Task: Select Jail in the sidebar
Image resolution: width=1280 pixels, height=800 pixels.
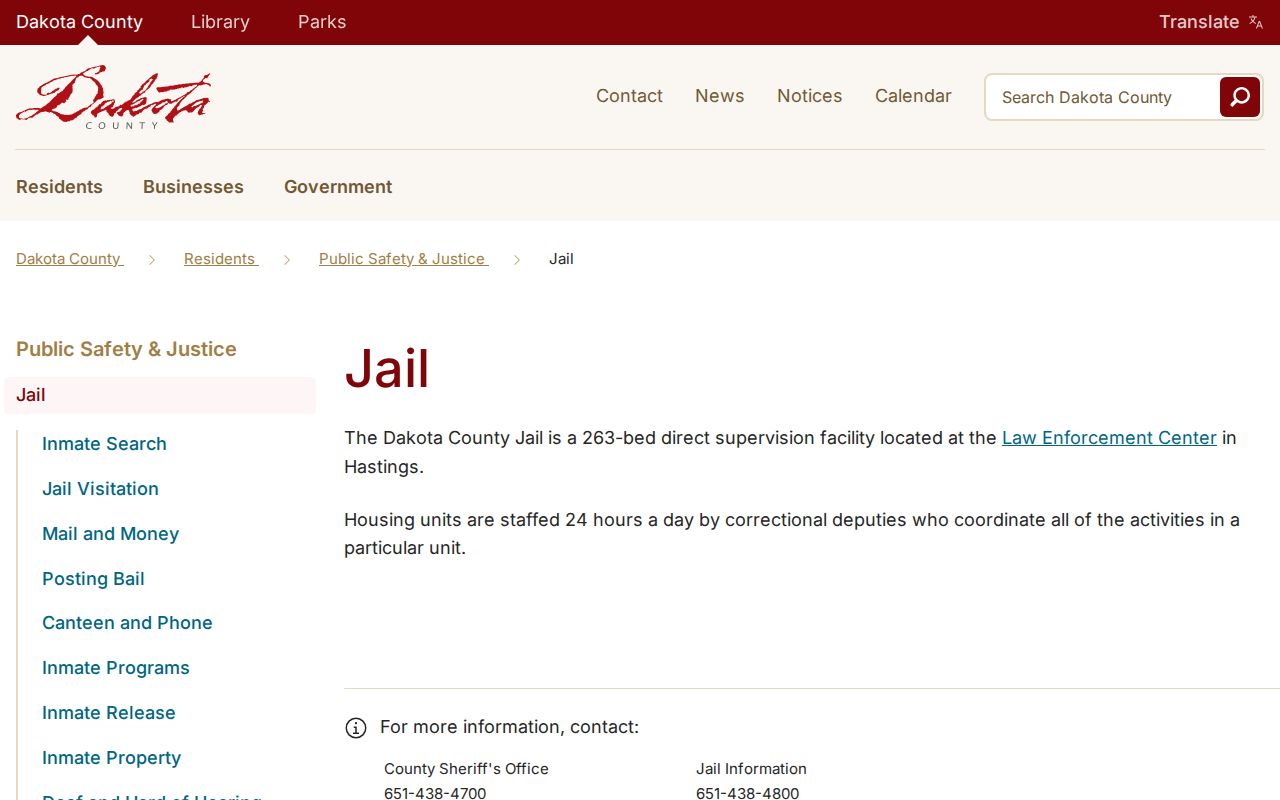Action: pos(160,395)
